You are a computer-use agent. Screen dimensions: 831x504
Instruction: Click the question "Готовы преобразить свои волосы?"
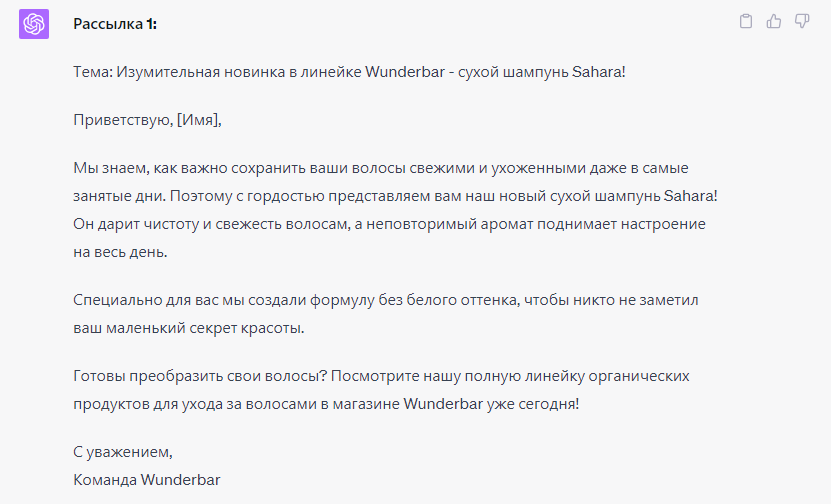(x=200, y=376)
